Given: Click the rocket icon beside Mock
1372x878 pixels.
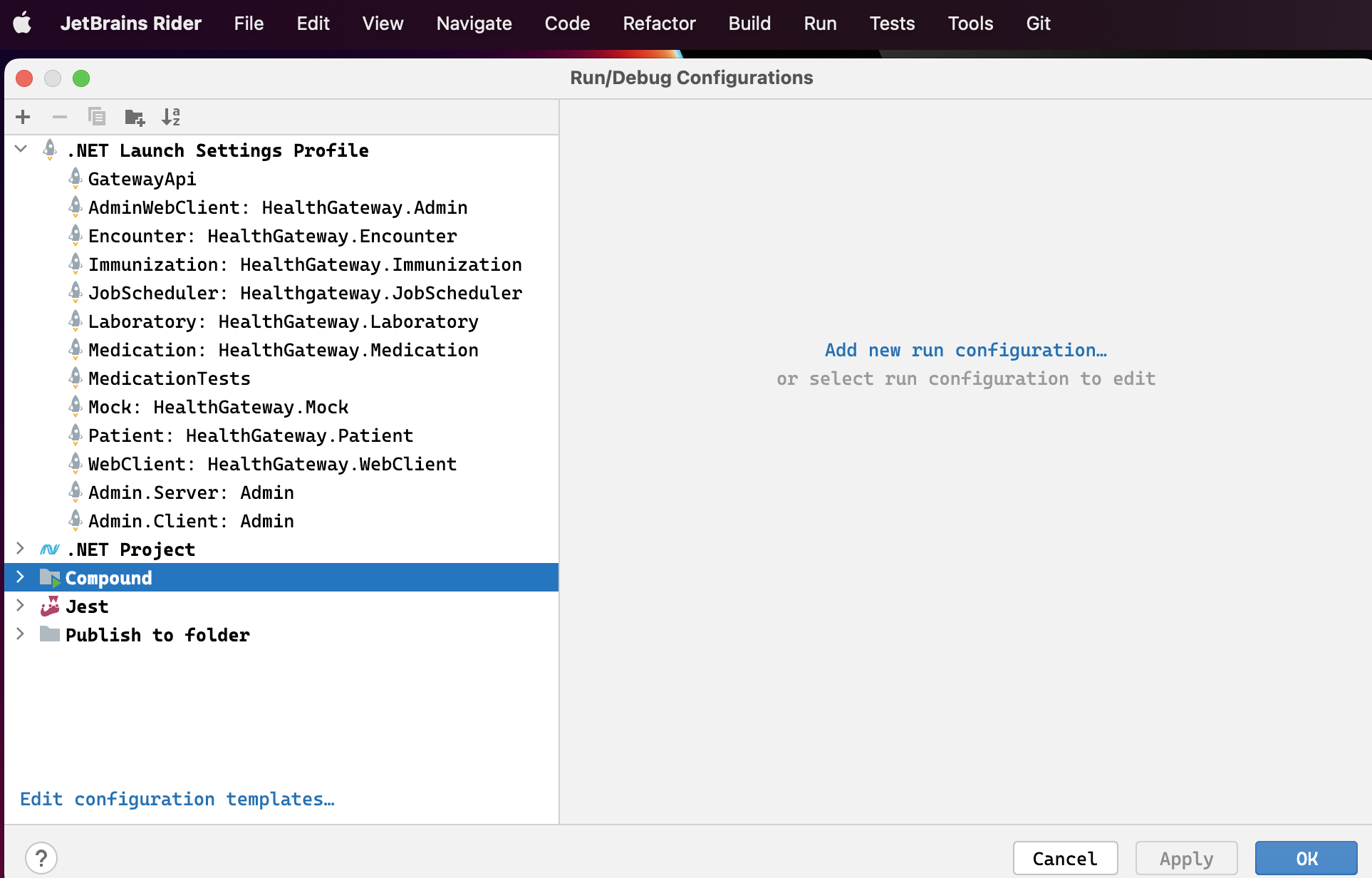Looking at the screenshot, I should tap(76, 406).
